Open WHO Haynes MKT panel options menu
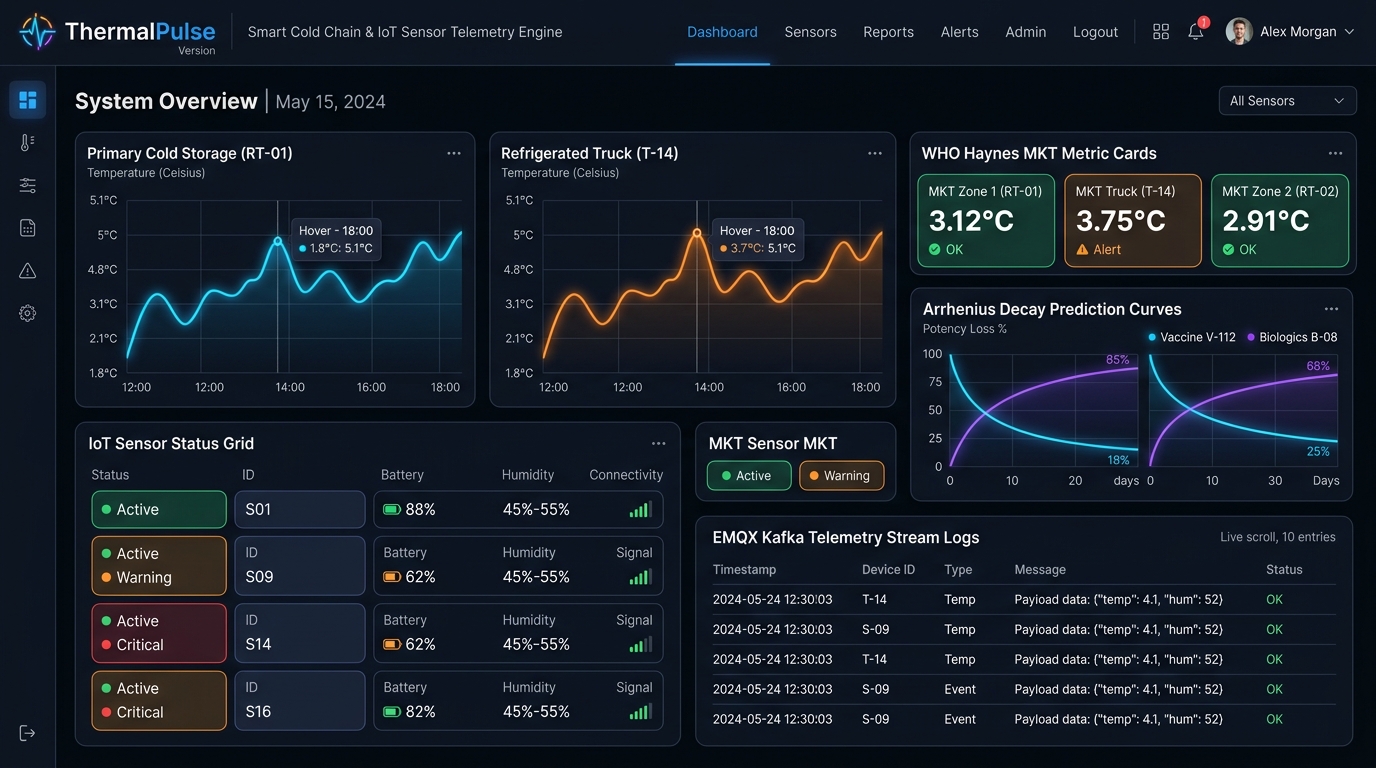 pyautogui.click(x=1335, y=153)
